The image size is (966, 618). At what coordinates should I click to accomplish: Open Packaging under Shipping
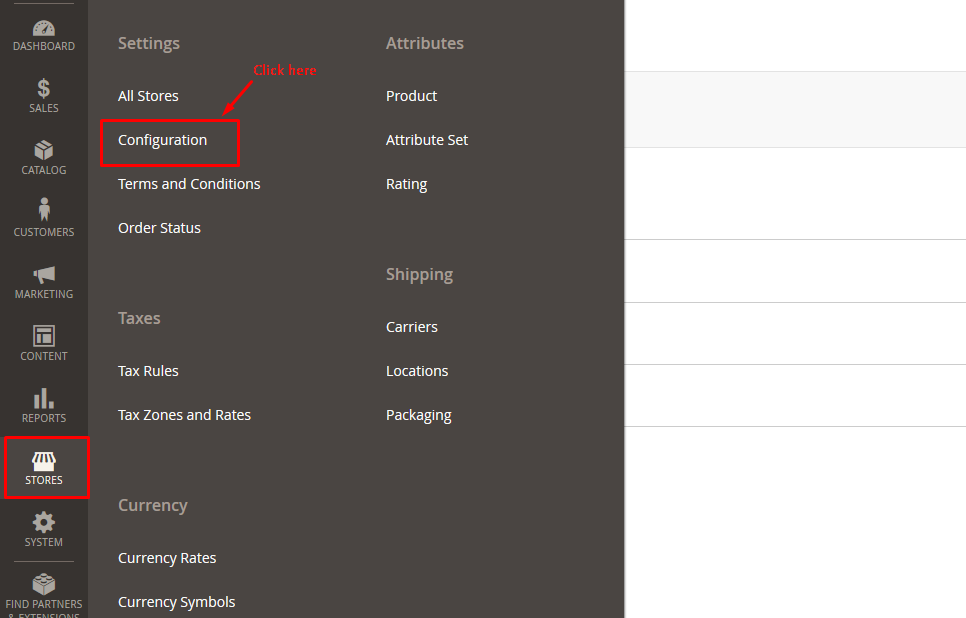point(419,415)
